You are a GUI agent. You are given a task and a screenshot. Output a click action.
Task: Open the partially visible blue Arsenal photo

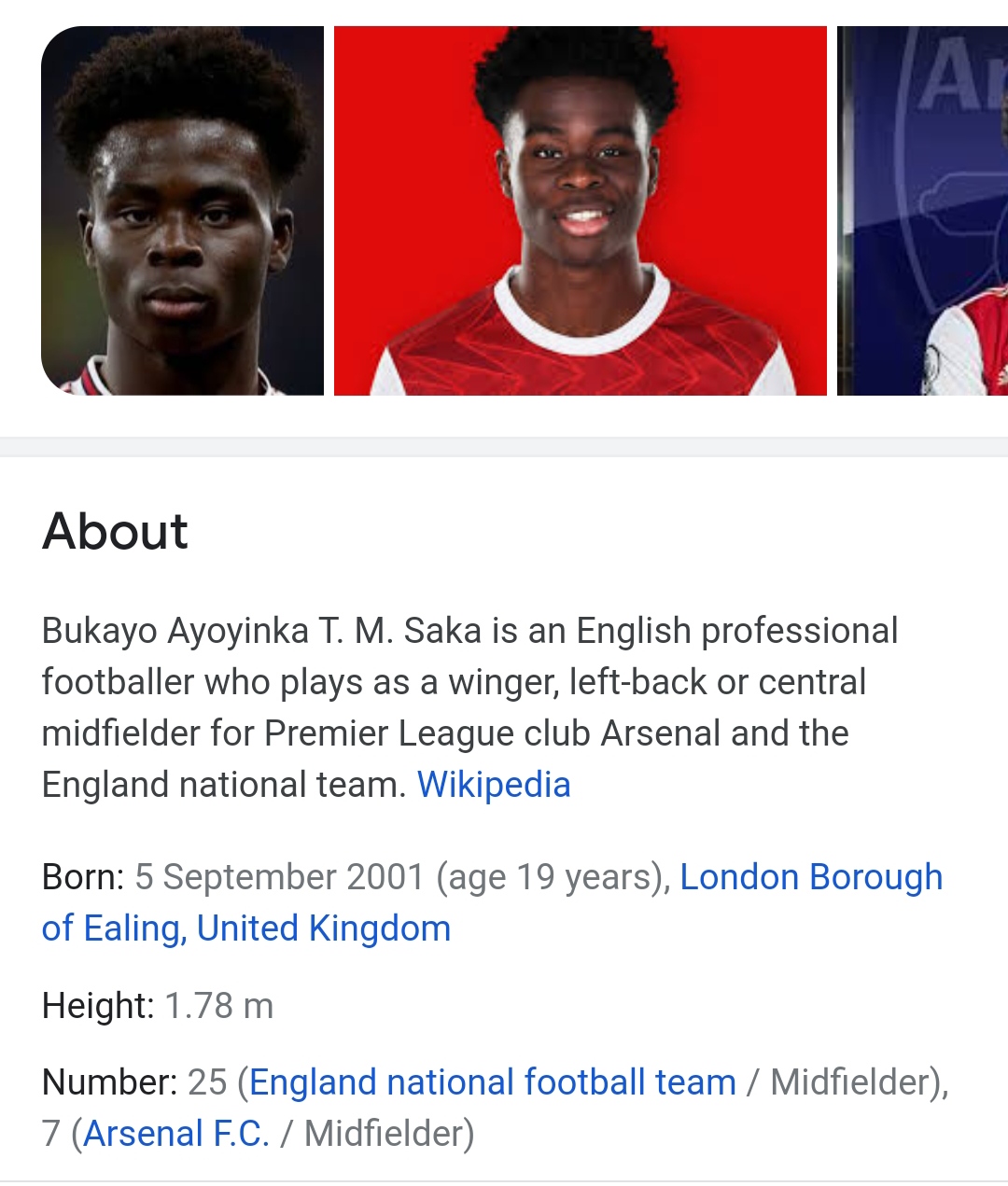click(x=922, y=211)
